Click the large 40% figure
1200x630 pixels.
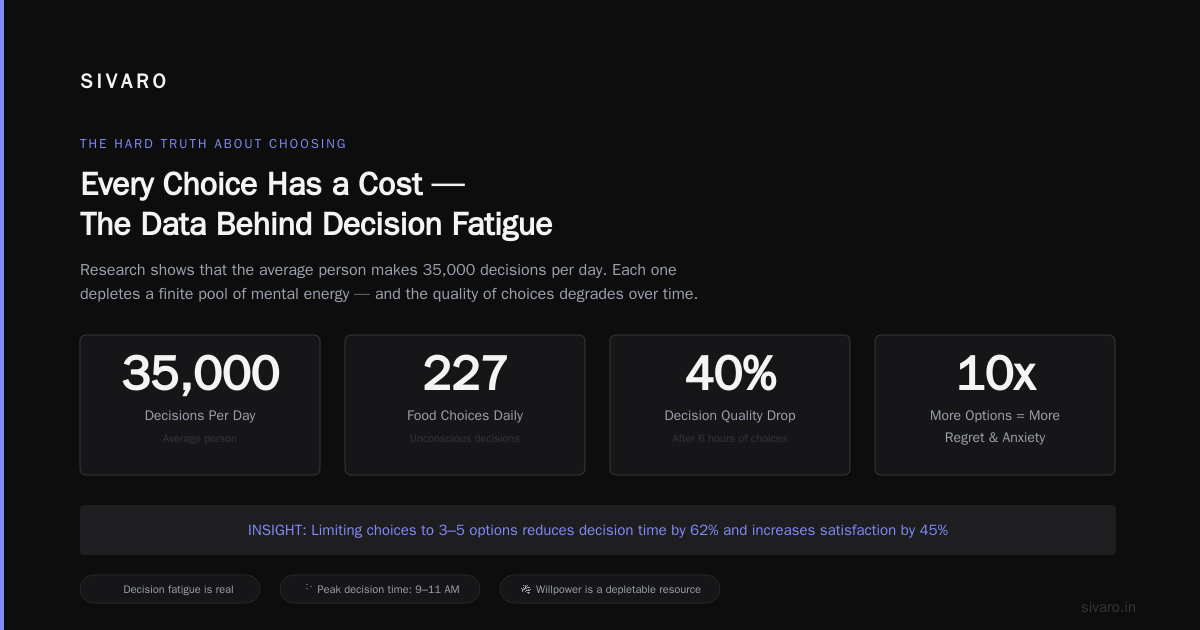click(730, 374)
